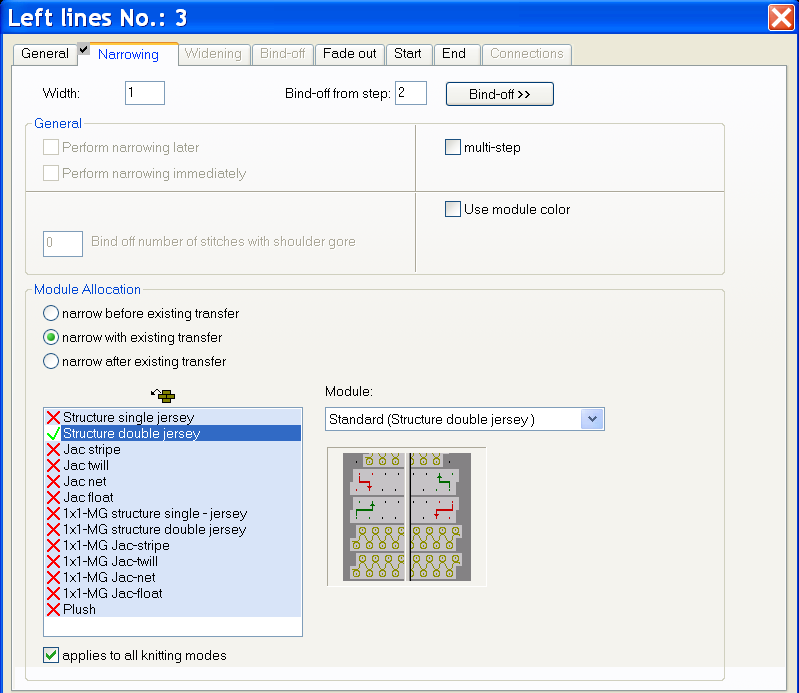This screenshot has width=799, height=693.
Task: Select the 1x1-MG Jac-float list entry
Action: (112, 594)
